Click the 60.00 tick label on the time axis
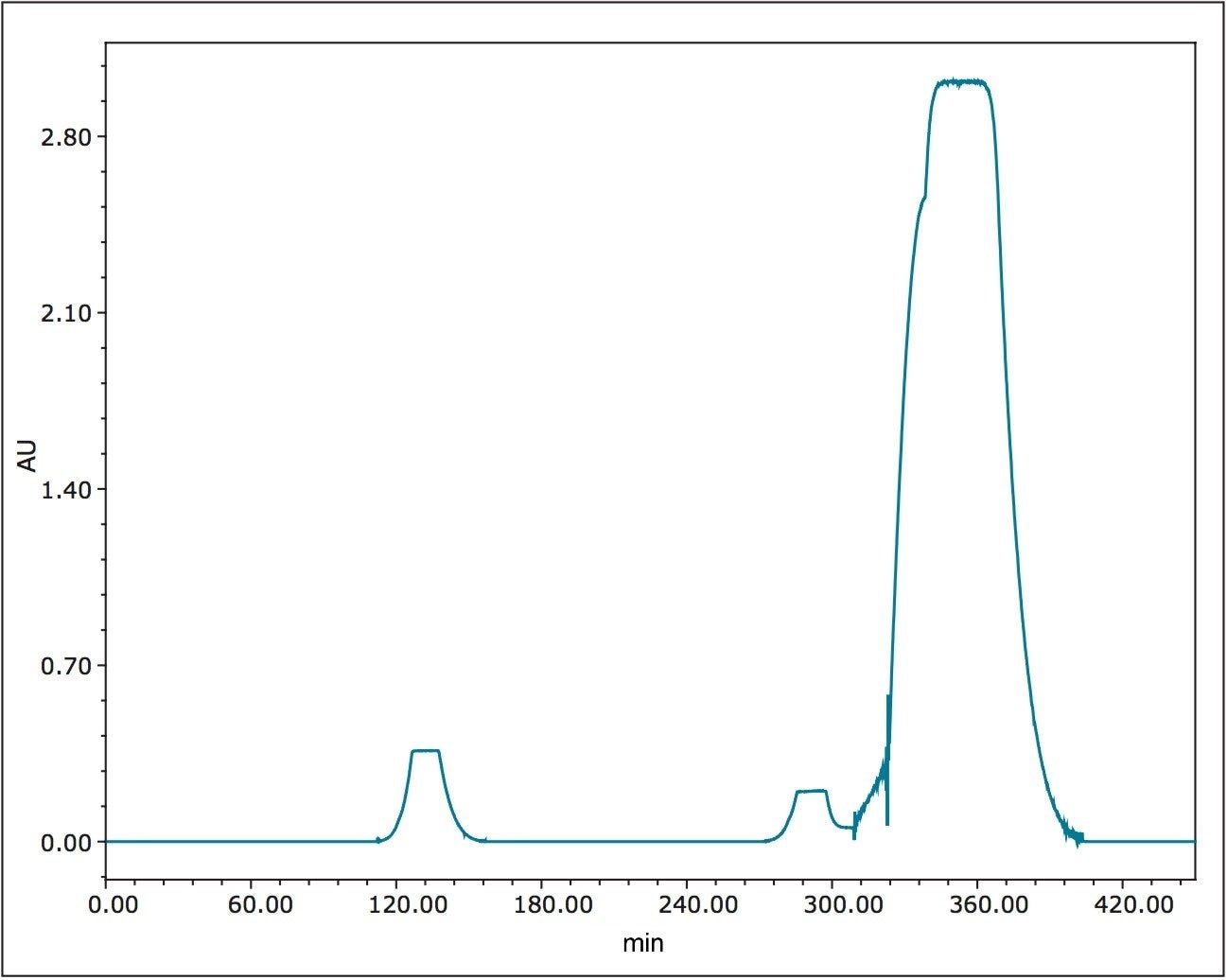The image size is (1227, 980). 260,905
